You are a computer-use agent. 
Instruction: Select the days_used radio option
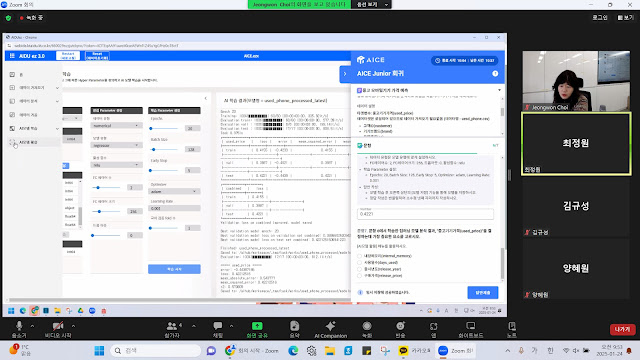[360, 262]
